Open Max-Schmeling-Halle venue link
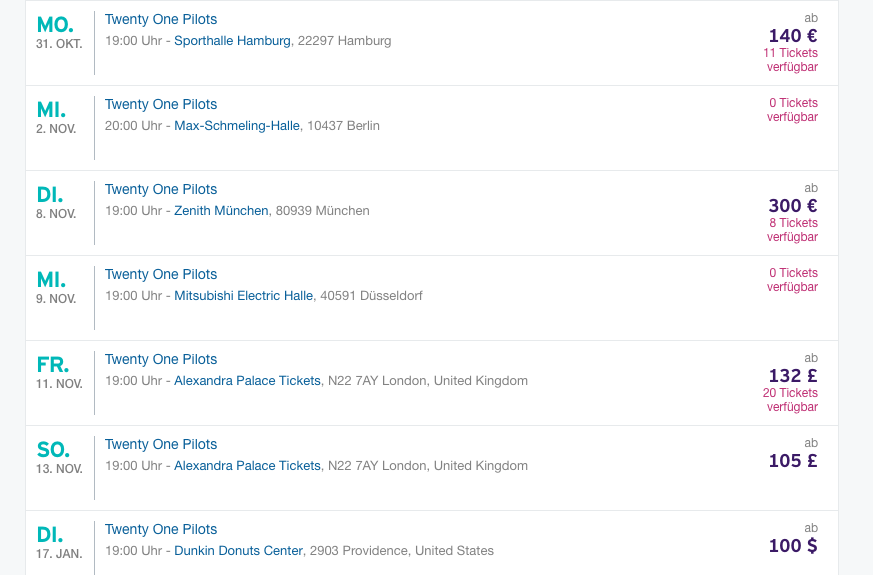873x575 pixels. click(x=237, y=126)
